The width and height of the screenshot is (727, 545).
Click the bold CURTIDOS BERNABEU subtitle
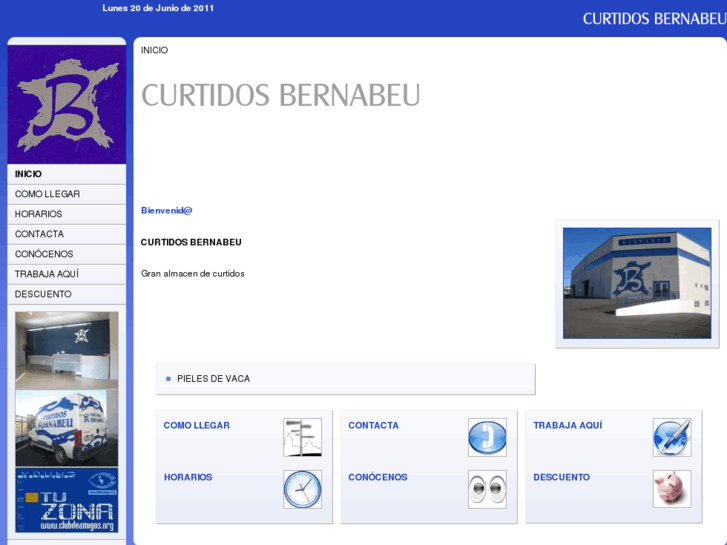click(x=191, y=242)
